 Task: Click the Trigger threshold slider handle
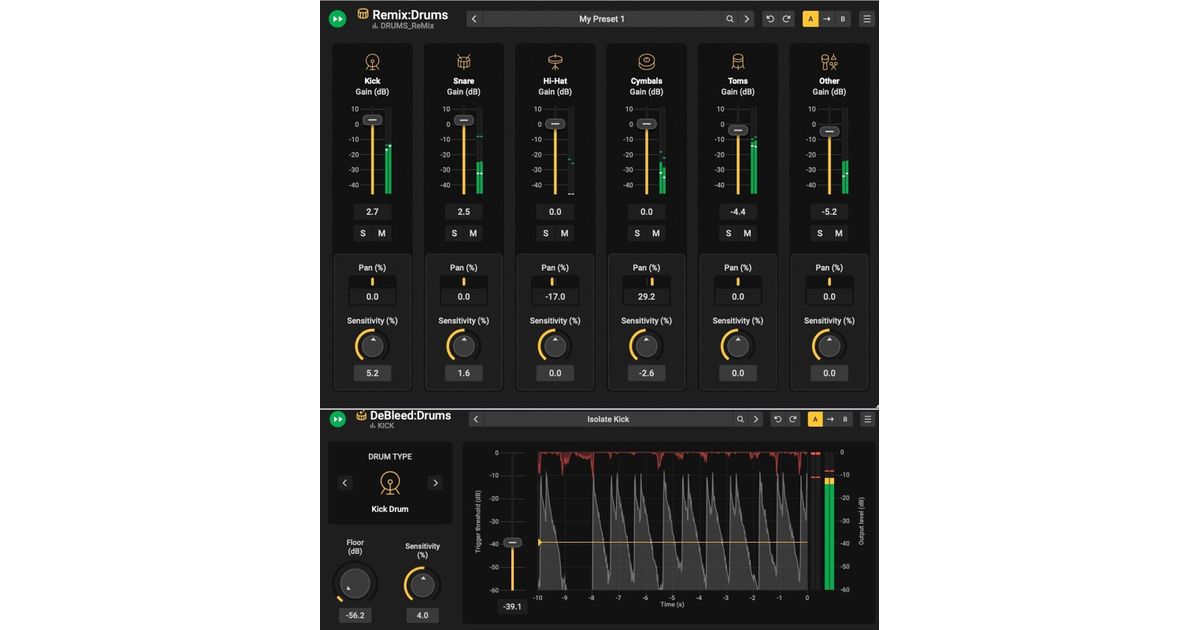(x=512, y=542)
